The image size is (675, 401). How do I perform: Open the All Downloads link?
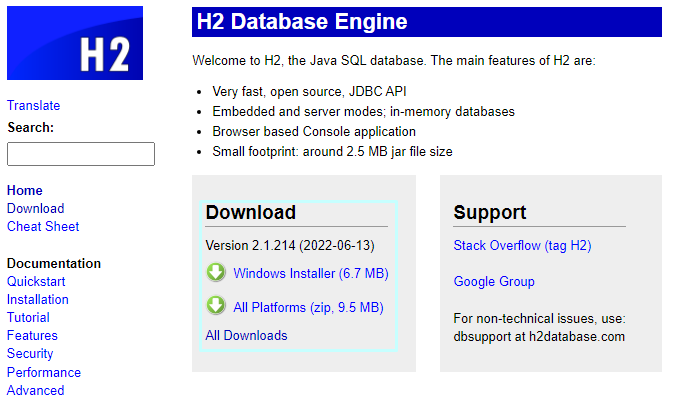[x=246, y=336]
